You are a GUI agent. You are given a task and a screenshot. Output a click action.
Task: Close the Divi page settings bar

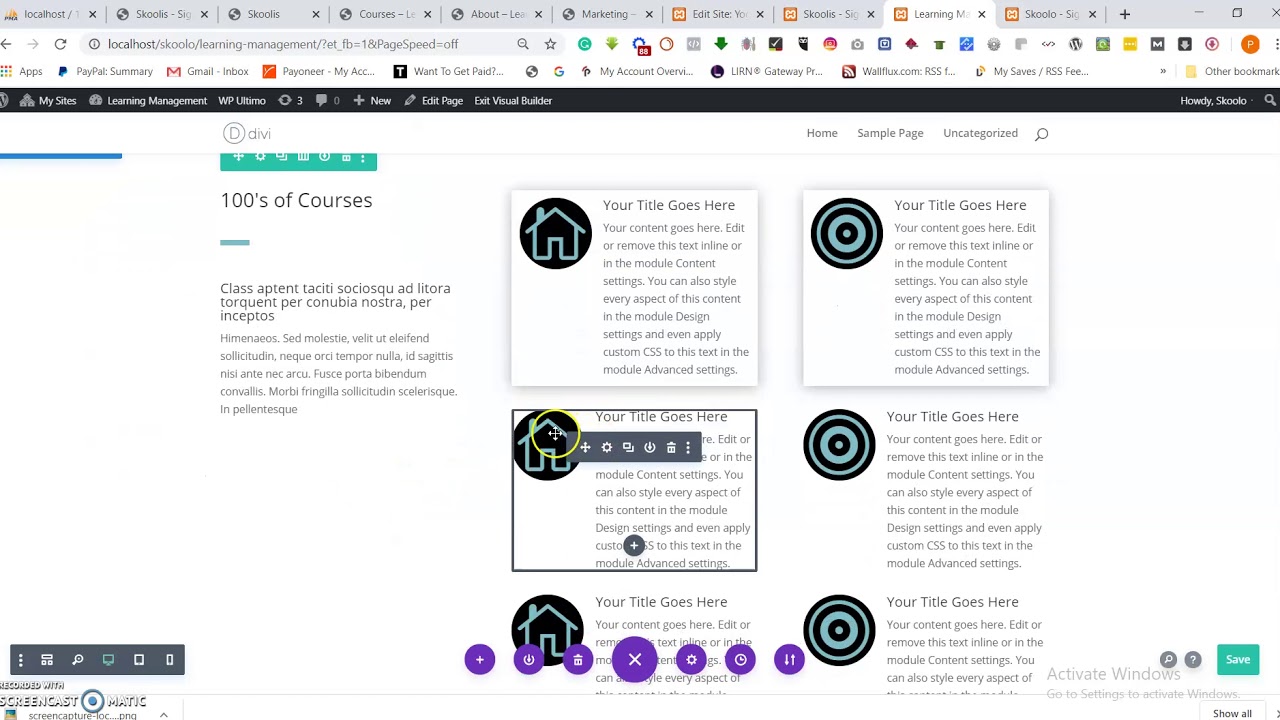point(635,660)
